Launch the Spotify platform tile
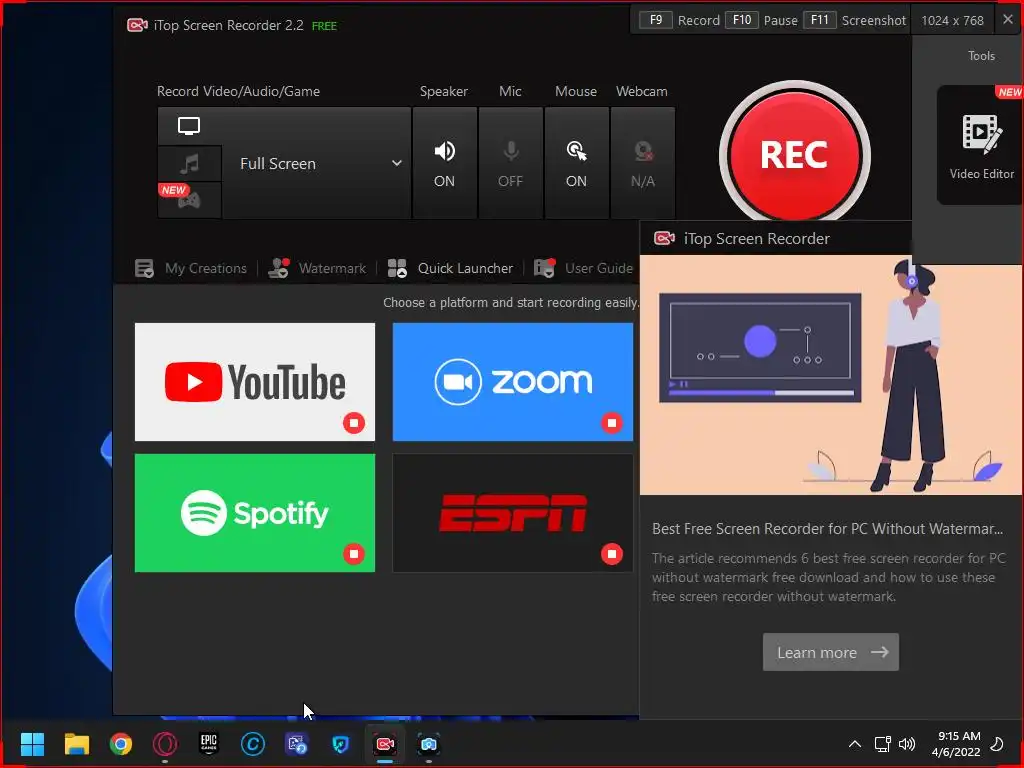This screenshot has width=1024, height=768. pyautogui.click(x=255, y=513)
